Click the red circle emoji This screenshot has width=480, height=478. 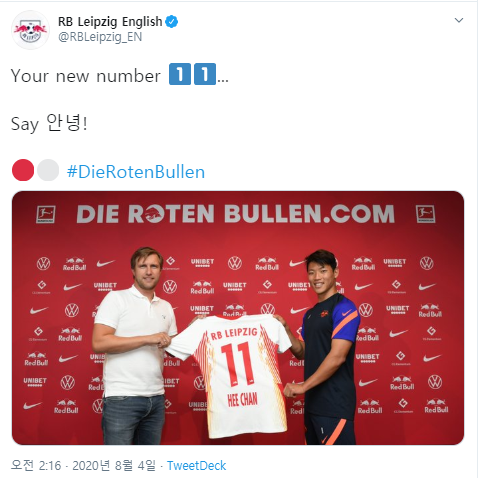tap(23, 170)
